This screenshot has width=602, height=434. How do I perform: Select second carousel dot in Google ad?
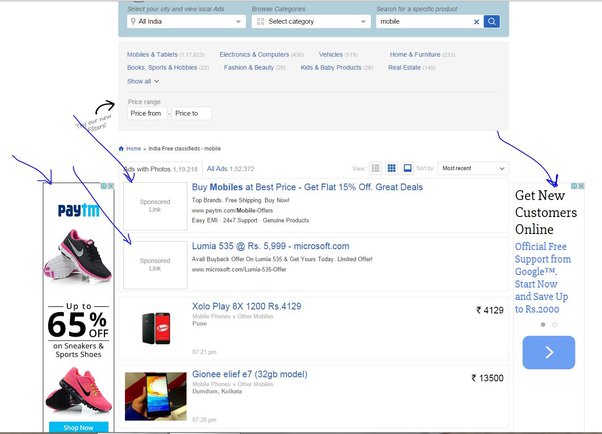tap(554, 325)
